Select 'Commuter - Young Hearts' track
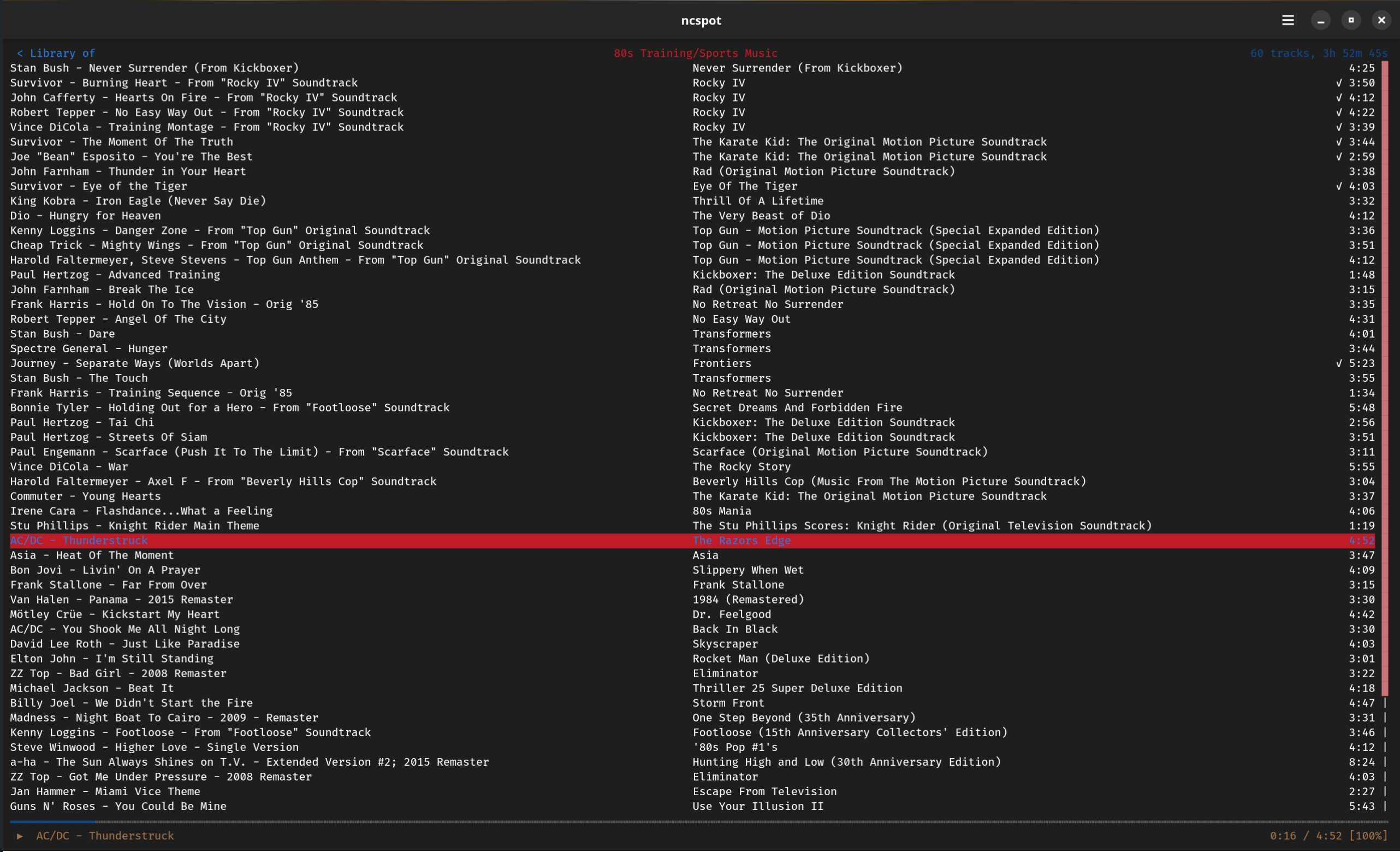The height and width of the screenshot is (852, 1400). tap(692, 497)
